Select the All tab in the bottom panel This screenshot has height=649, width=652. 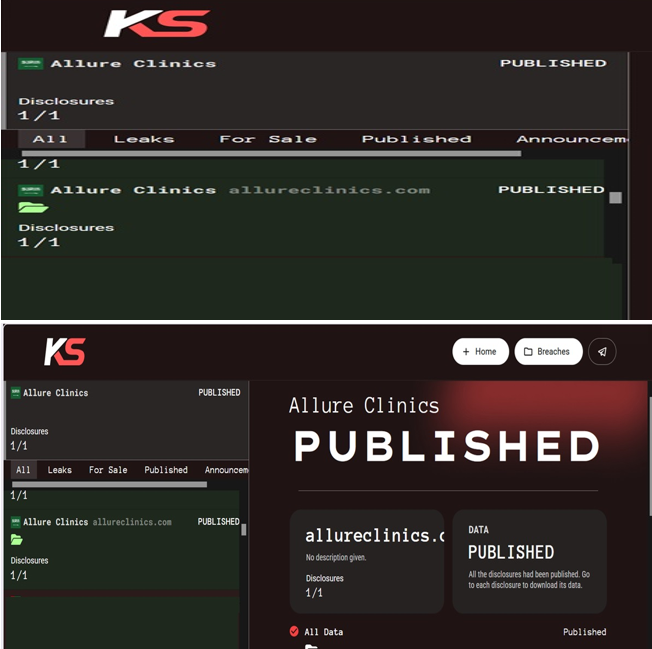tap(23, 470)
